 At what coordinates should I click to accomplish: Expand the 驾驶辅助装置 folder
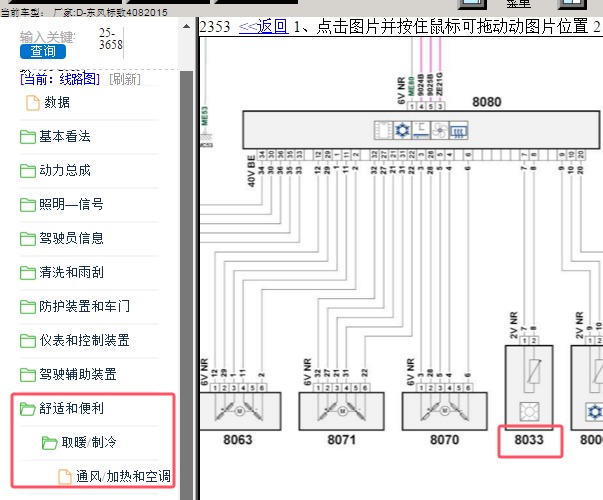click(78, 374)
